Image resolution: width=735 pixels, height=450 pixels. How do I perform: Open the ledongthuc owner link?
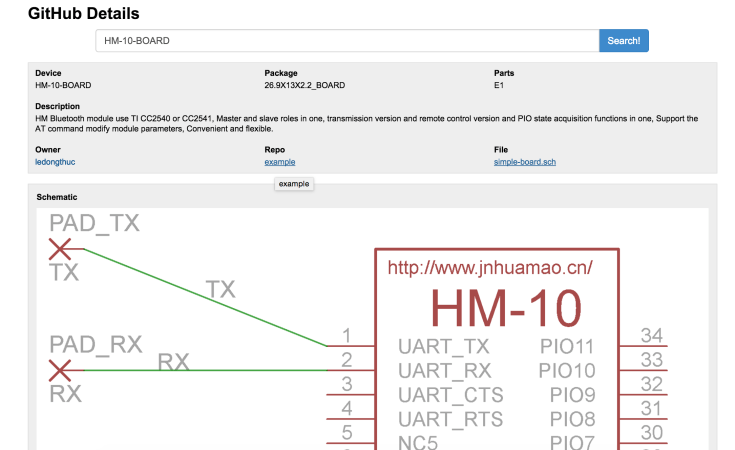click(55, 162)
